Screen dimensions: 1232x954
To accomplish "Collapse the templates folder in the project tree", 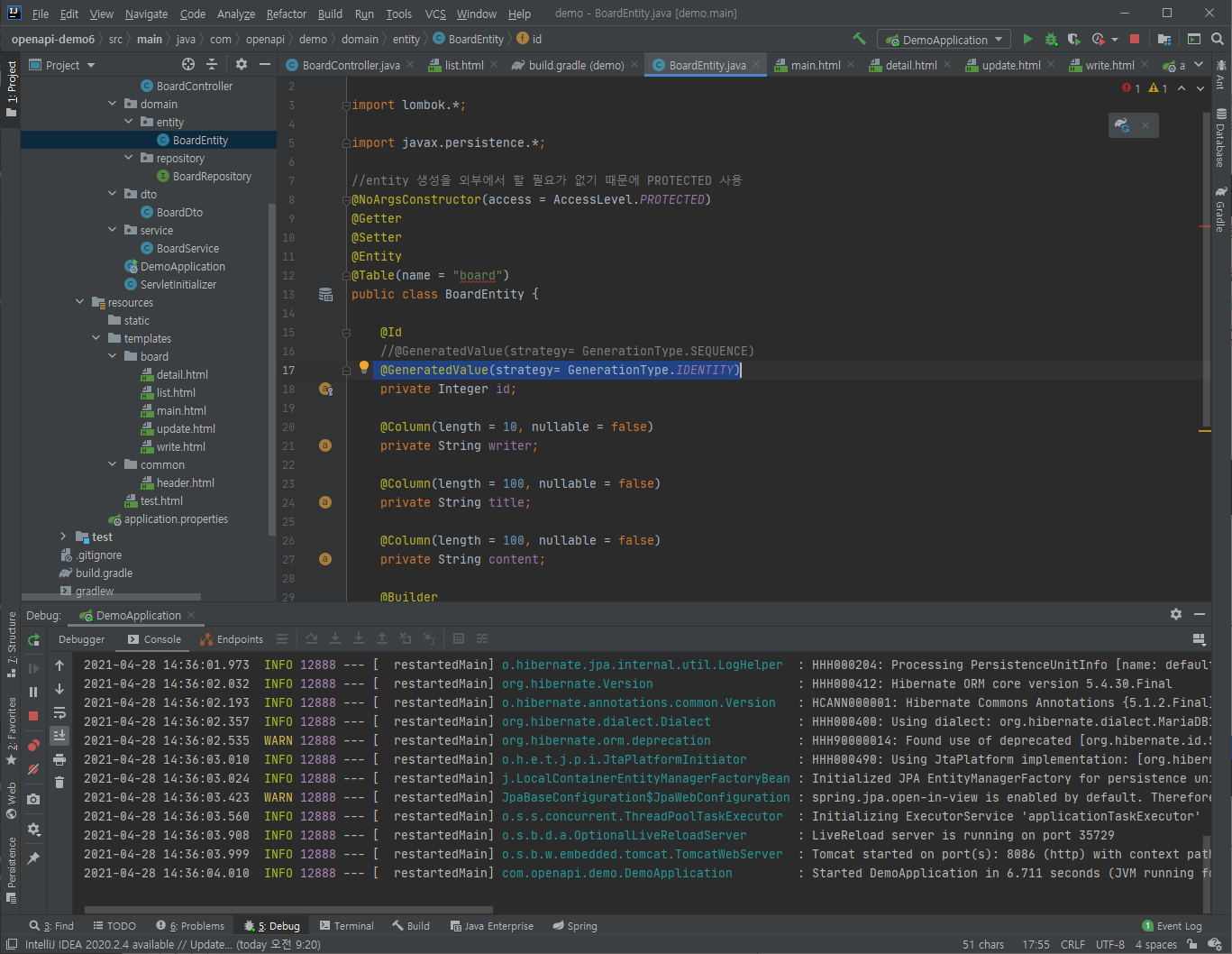I will (x=96, y=338).
